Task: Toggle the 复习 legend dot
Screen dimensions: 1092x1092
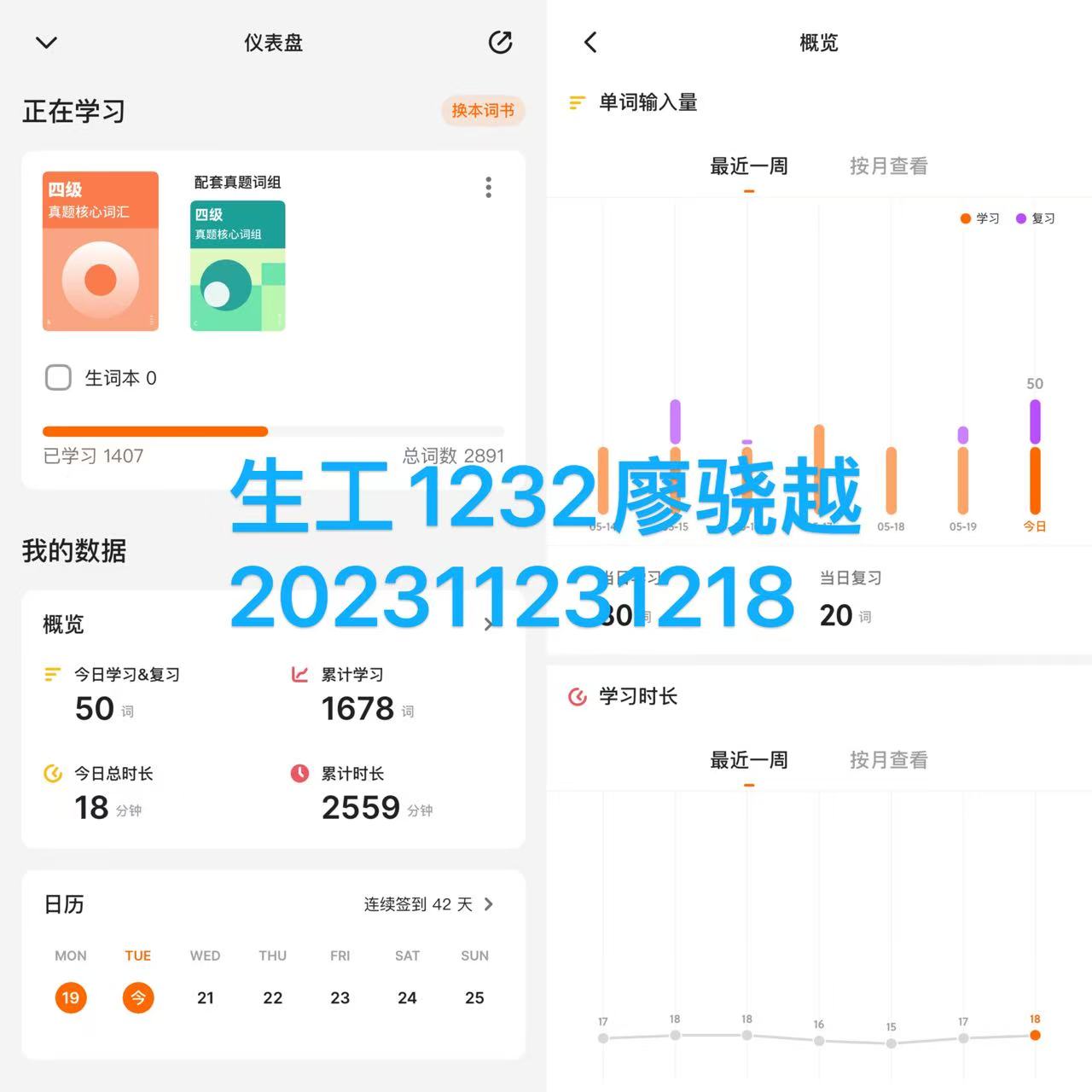Action: tap(1021, 218)
